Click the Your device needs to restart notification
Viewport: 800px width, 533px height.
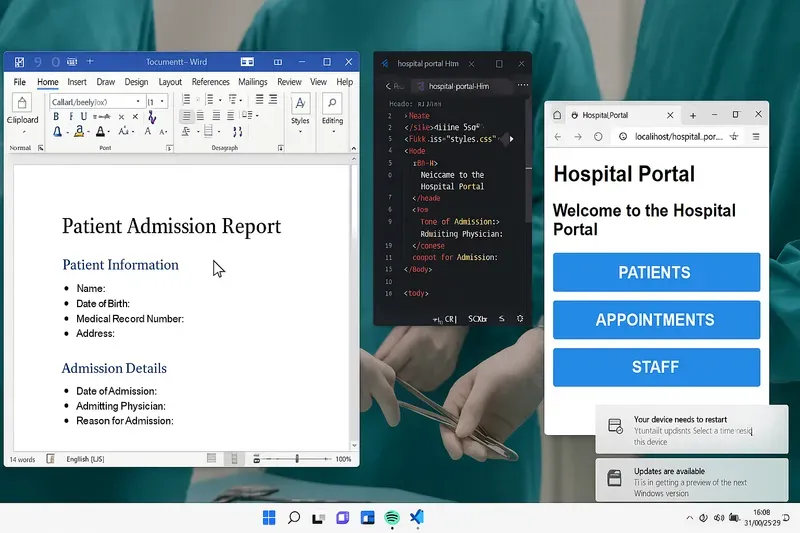pyautogui.click(x=692, y=430)
